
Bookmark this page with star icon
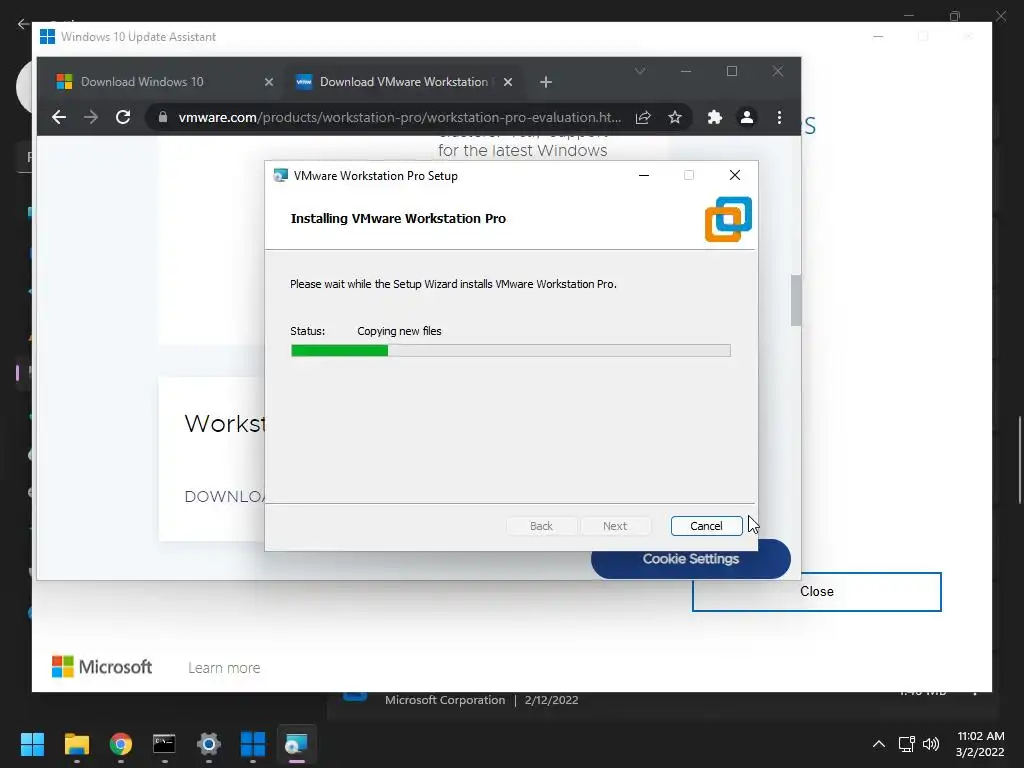675,117
